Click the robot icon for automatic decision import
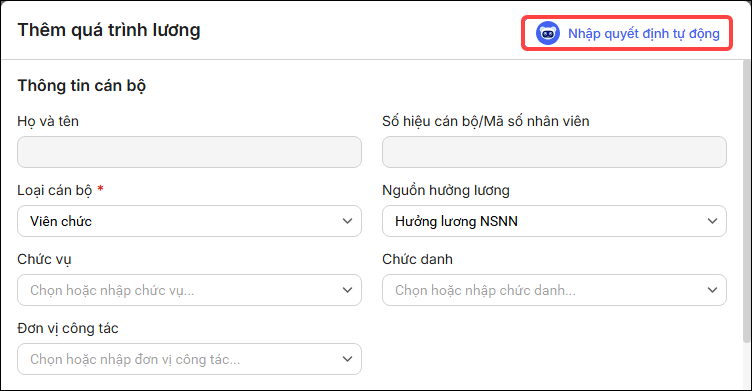This screenshot has height=391, width=752. (548, 34)
